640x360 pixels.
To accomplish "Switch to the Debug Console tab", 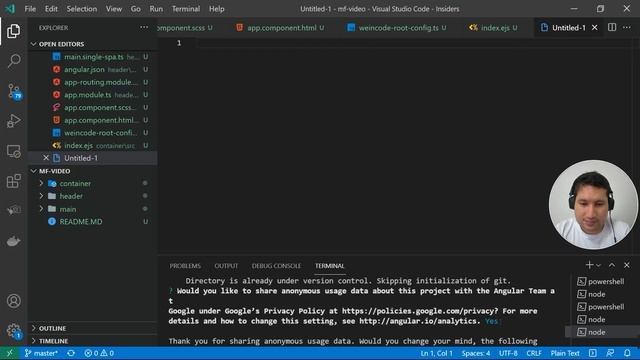I will point(276,266).
